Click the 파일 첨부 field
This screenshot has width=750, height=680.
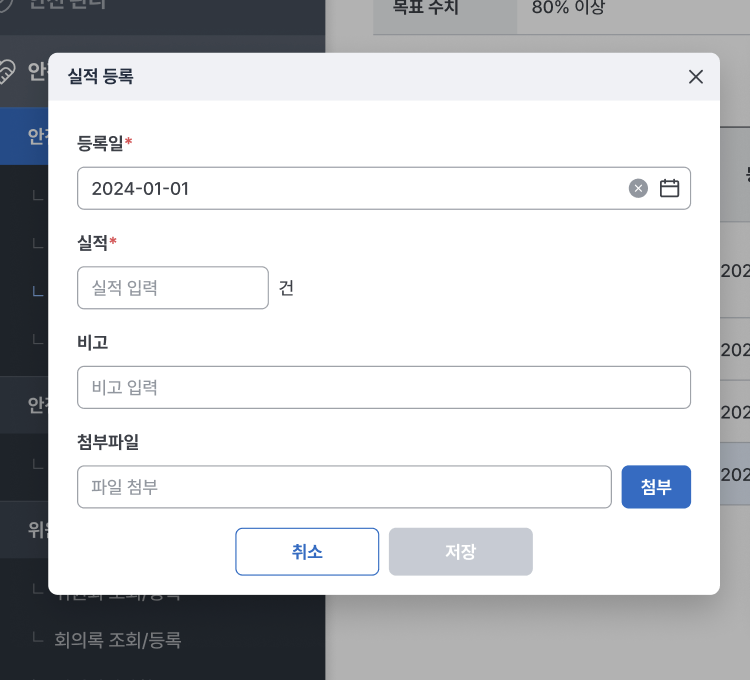pyautogui.click(x=344, y=487)
